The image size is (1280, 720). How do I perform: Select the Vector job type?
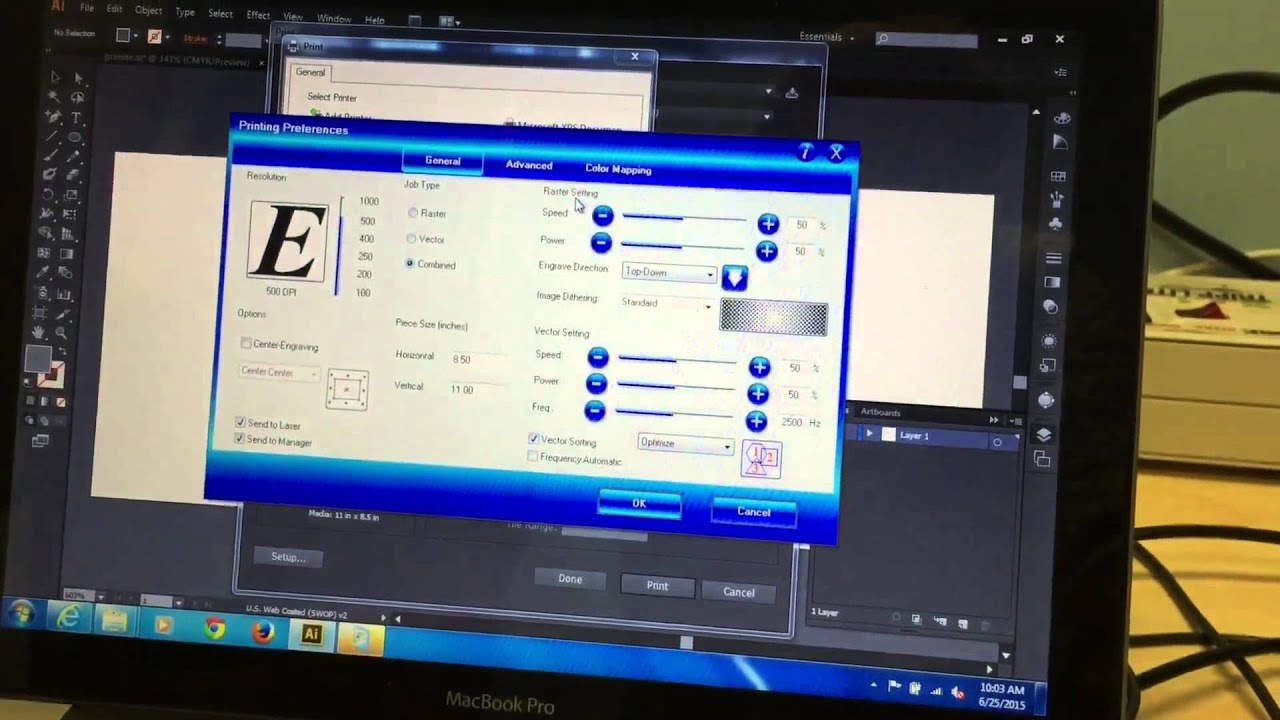pos(411,239)
